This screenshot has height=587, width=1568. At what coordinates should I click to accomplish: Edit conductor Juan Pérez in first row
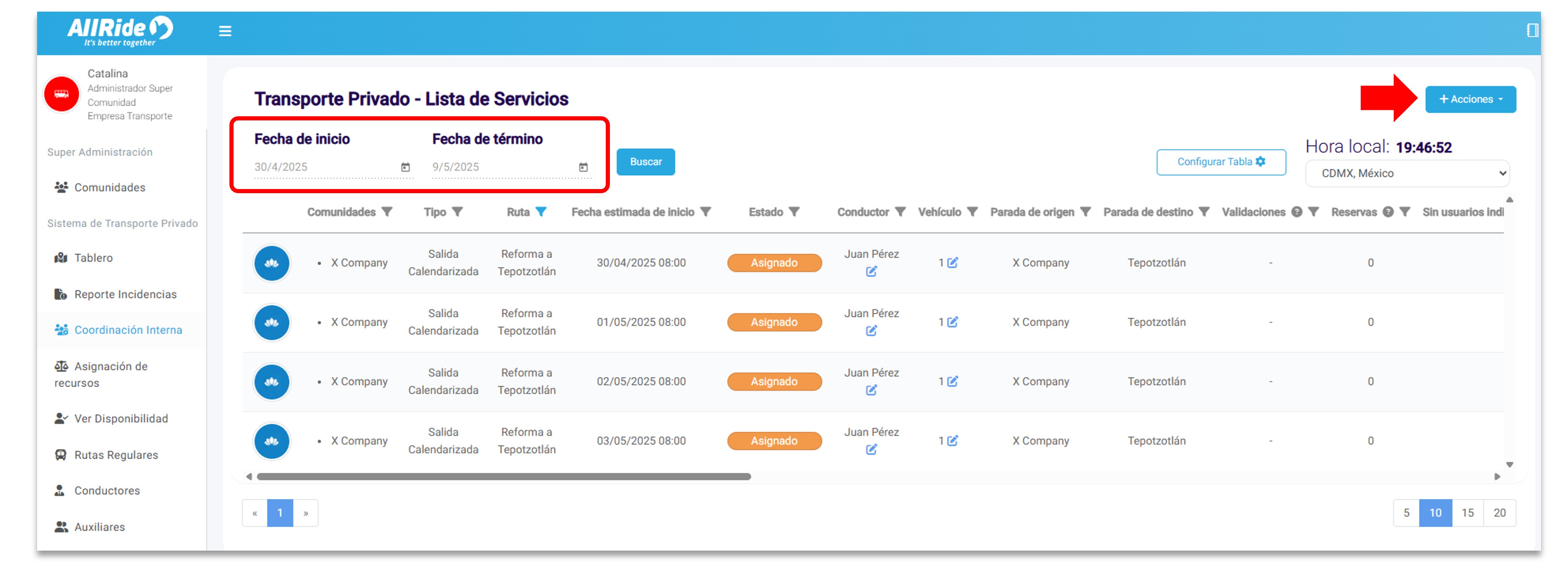click(871, 272)
